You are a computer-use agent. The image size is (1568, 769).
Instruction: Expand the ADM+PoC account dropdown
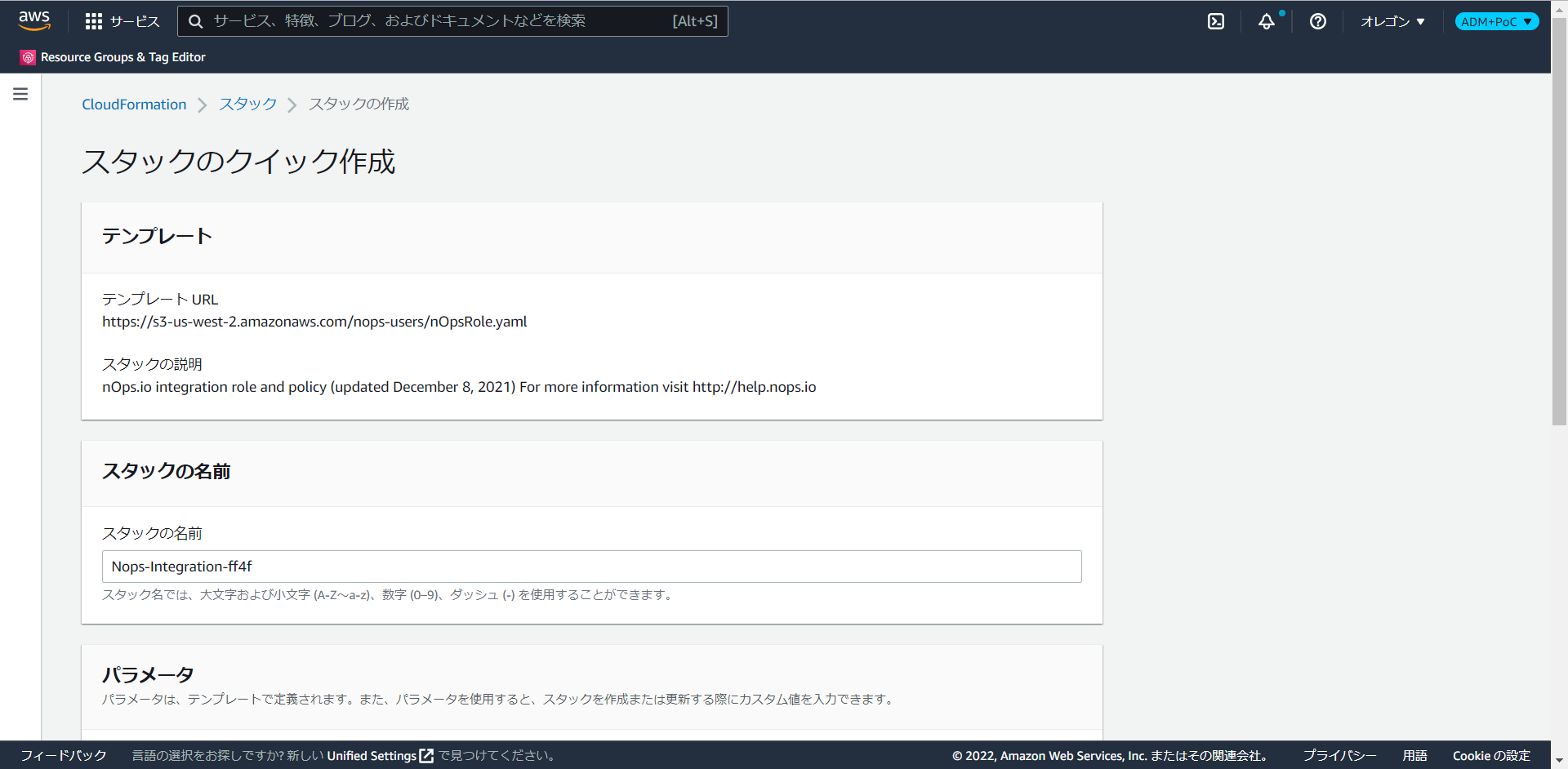[x=1497, y=21]
